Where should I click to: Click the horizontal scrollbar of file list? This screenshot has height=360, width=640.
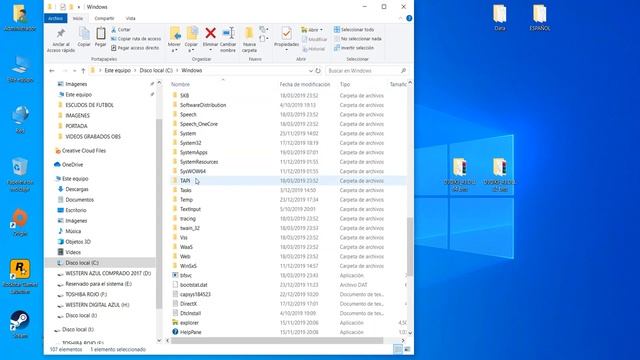(x=277, y=340)
